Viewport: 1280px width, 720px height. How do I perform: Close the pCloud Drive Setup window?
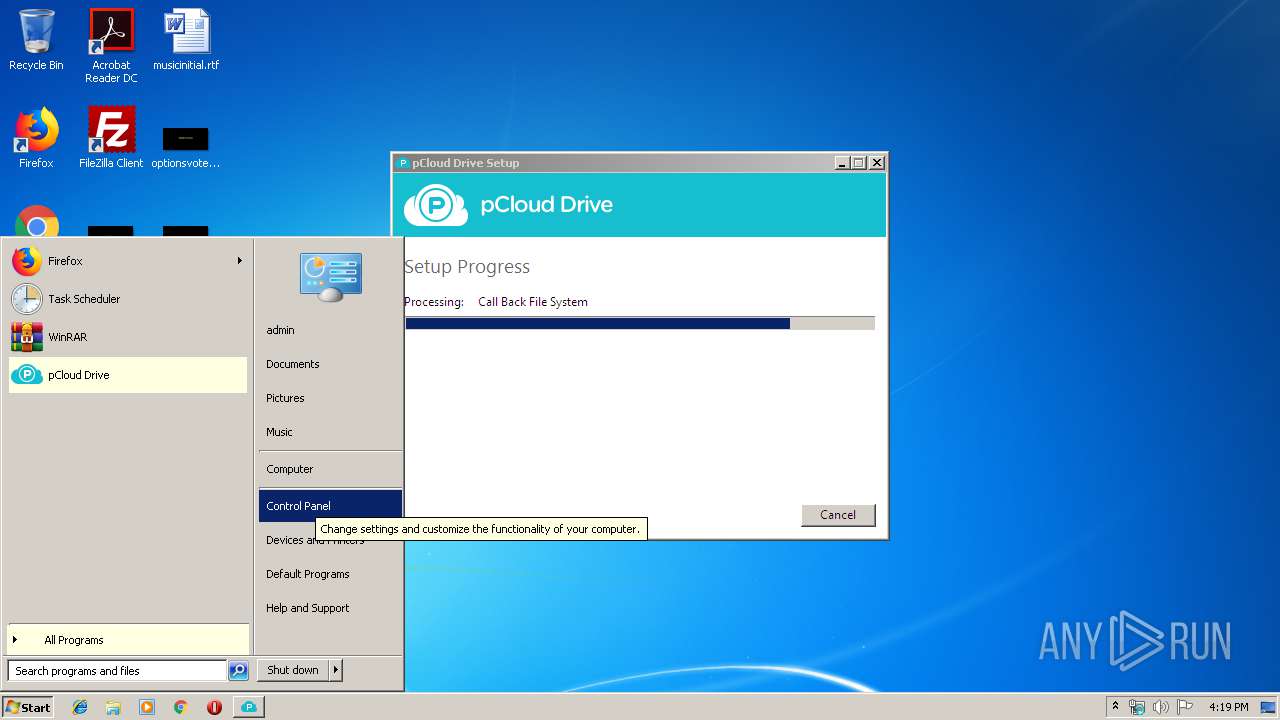pyautogui.click(x=877, y=163)
